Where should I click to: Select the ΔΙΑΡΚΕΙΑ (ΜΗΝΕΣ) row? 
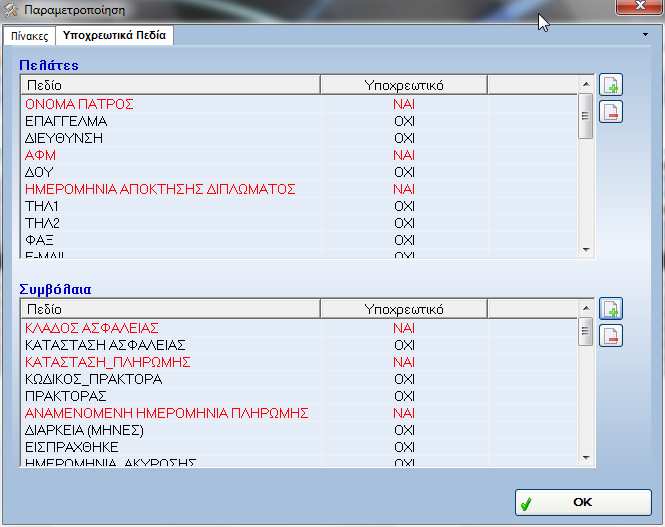(299, 430)
